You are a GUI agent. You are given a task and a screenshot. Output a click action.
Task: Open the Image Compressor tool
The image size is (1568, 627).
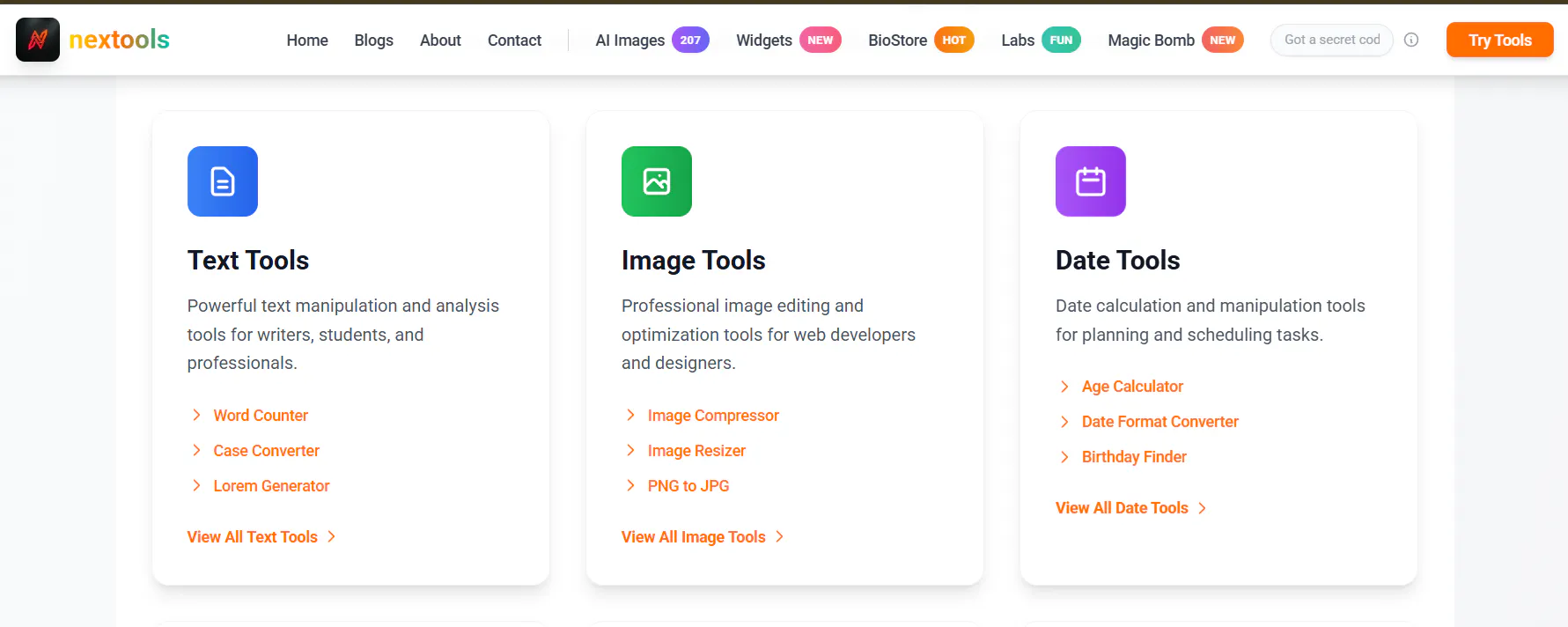click(x=713, y=415)
